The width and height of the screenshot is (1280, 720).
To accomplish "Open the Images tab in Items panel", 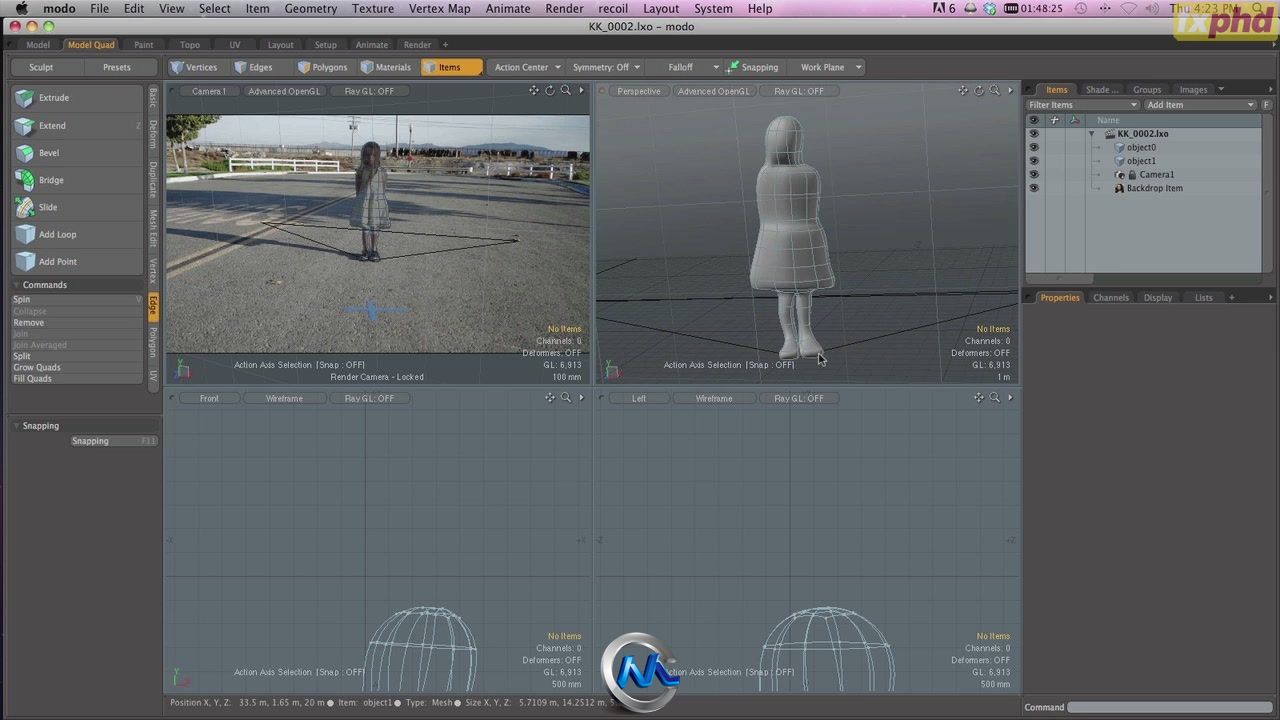I will [x=1193, y=90].
